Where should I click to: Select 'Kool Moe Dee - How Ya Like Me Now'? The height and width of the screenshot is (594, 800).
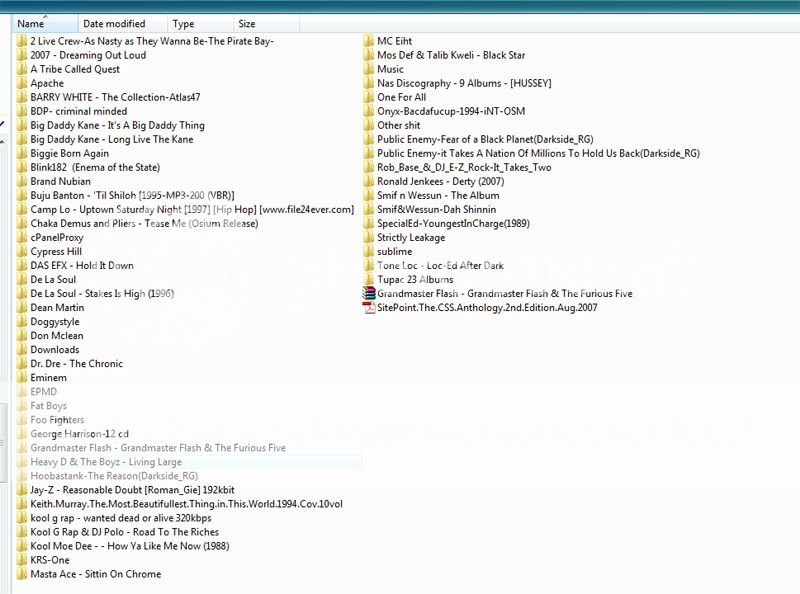point(130,546)
